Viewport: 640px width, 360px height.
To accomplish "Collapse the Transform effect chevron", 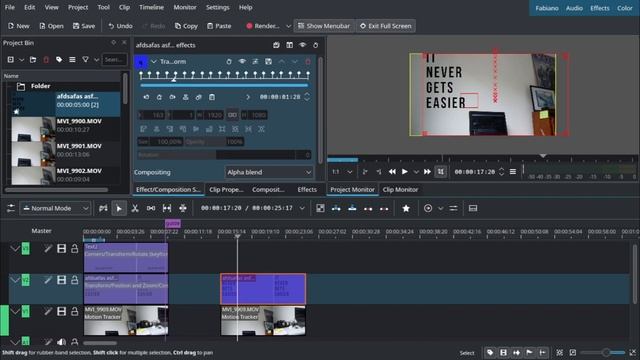I will pos(153,62).
